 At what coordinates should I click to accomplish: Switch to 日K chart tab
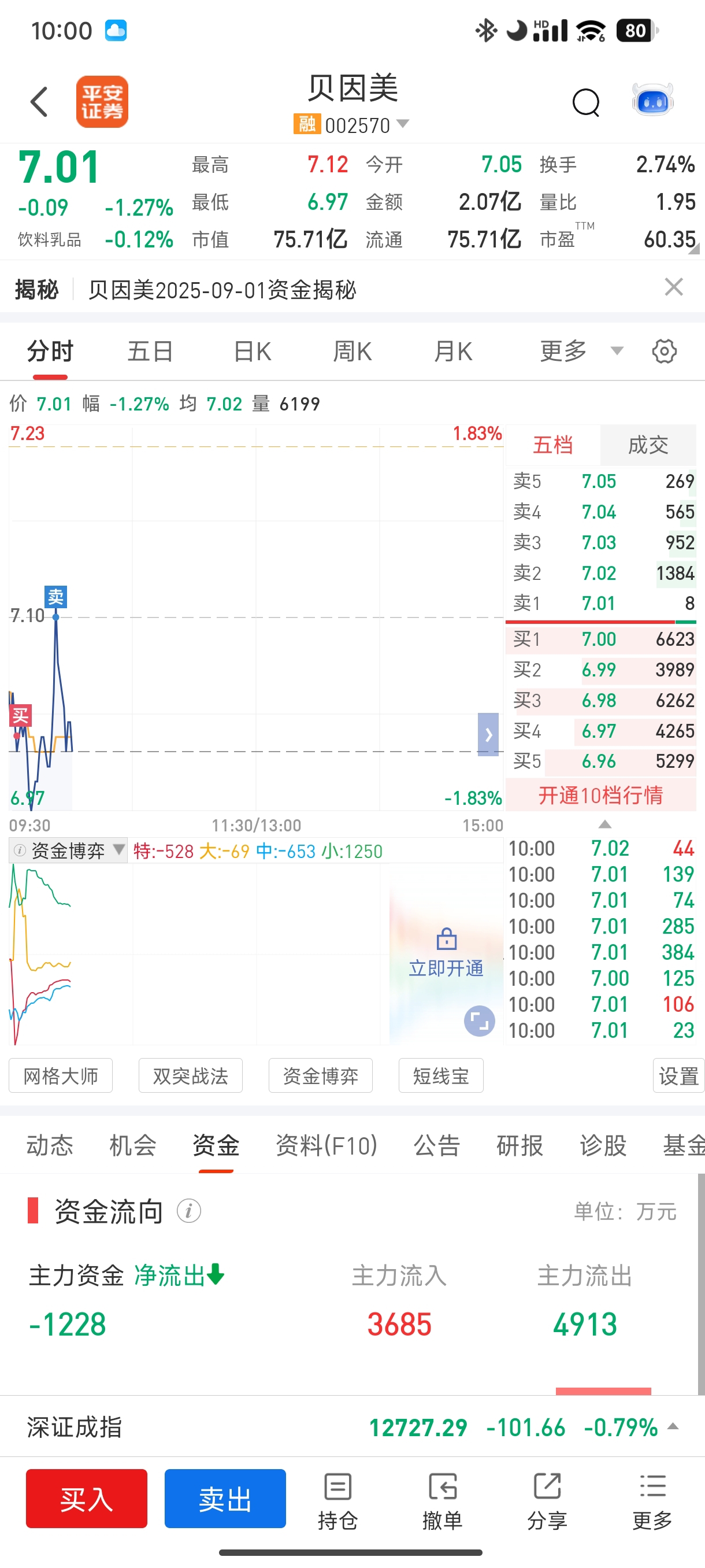tap(252, 351)
